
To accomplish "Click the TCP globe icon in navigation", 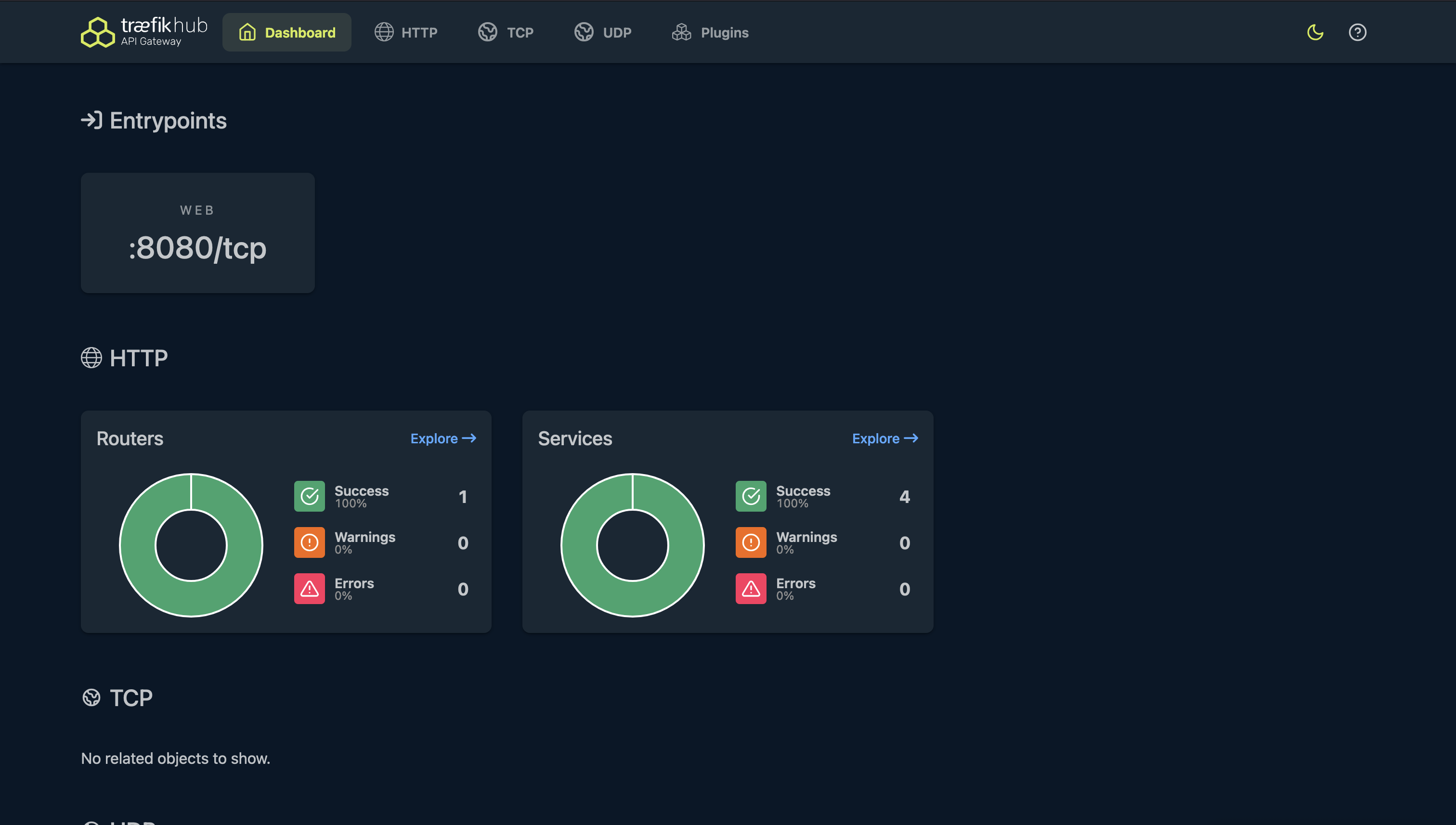I will coord(487,32).
